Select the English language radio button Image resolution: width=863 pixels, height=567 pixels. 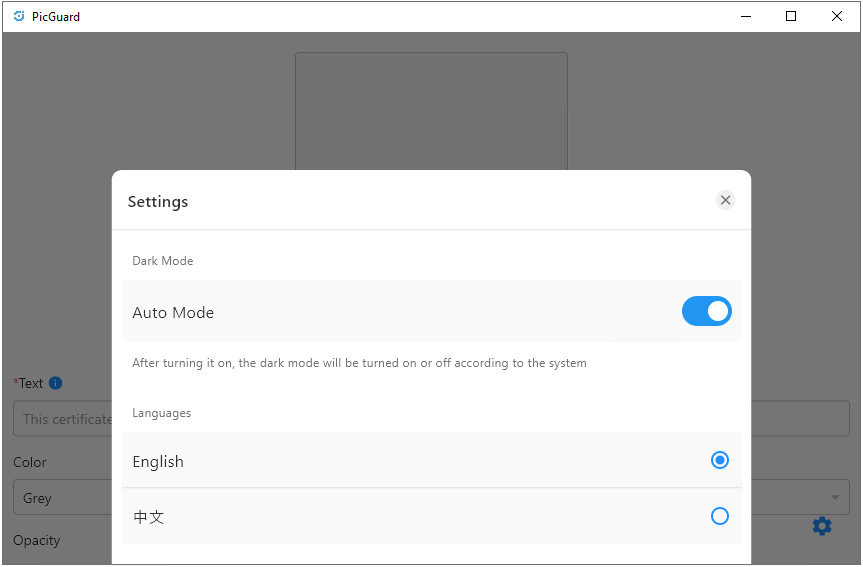720,460
